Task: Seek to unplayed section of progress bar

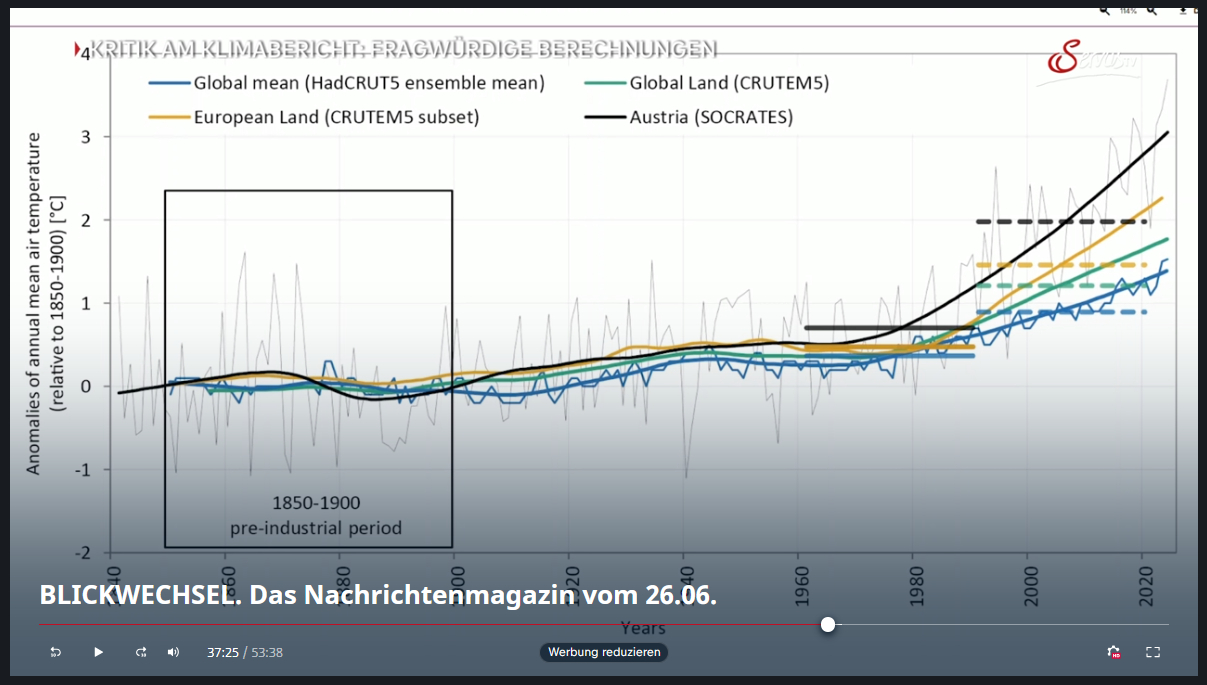Action: (x=1000, y=624)
